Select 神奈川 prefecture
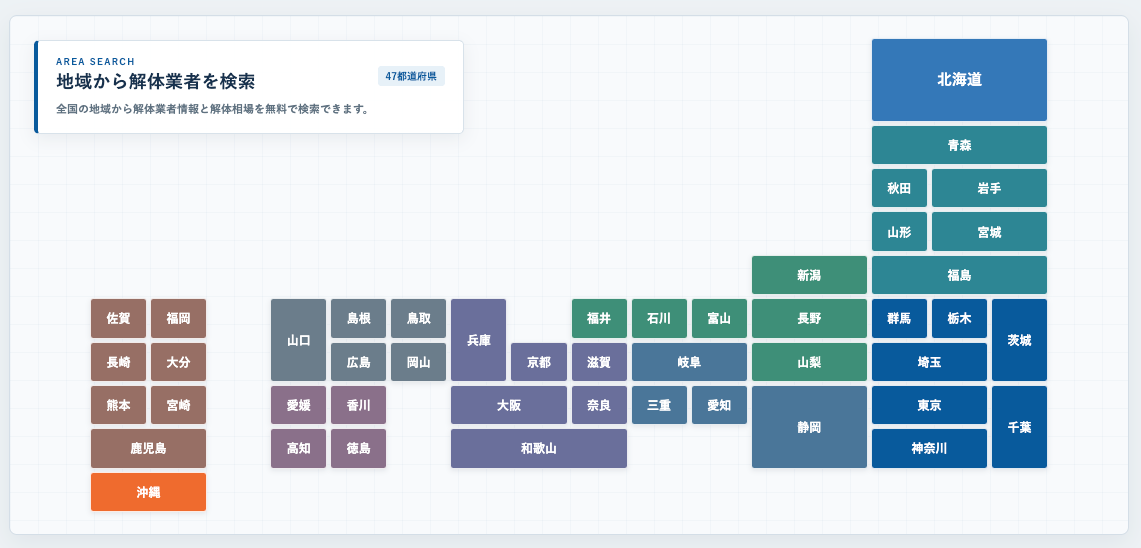The height and width of the screenshot is (548, 1141). (x=929, y=448)
